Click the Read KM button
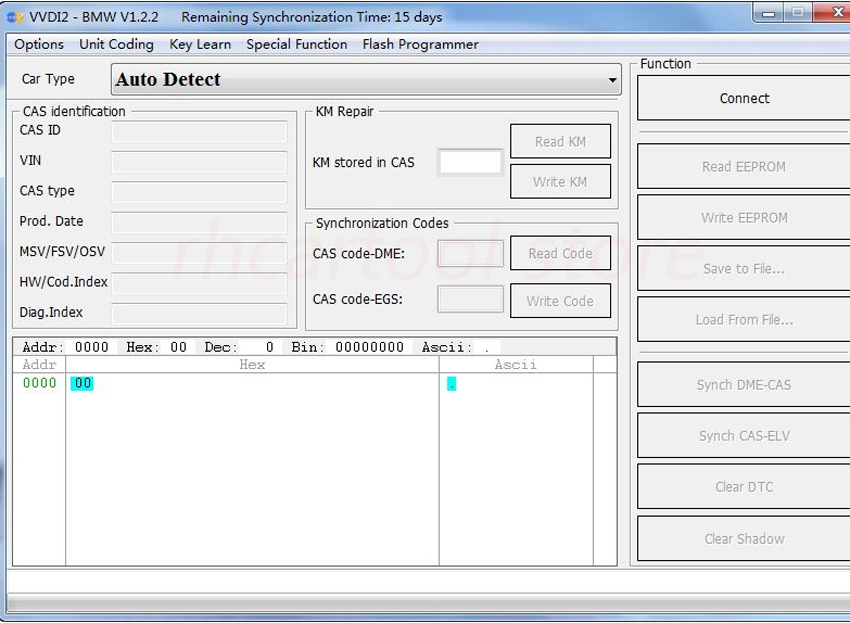 pos(560,142)
